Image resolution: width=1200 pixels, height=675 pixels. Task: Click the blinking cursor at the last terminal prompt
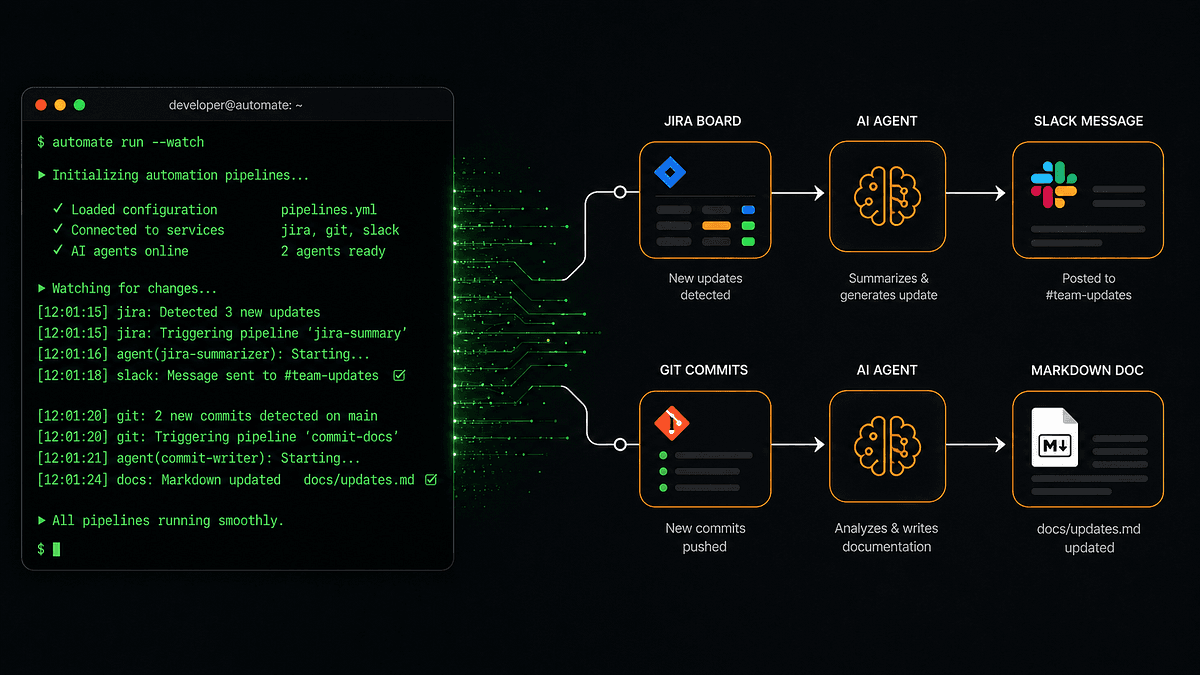click(x=57, y=549)
